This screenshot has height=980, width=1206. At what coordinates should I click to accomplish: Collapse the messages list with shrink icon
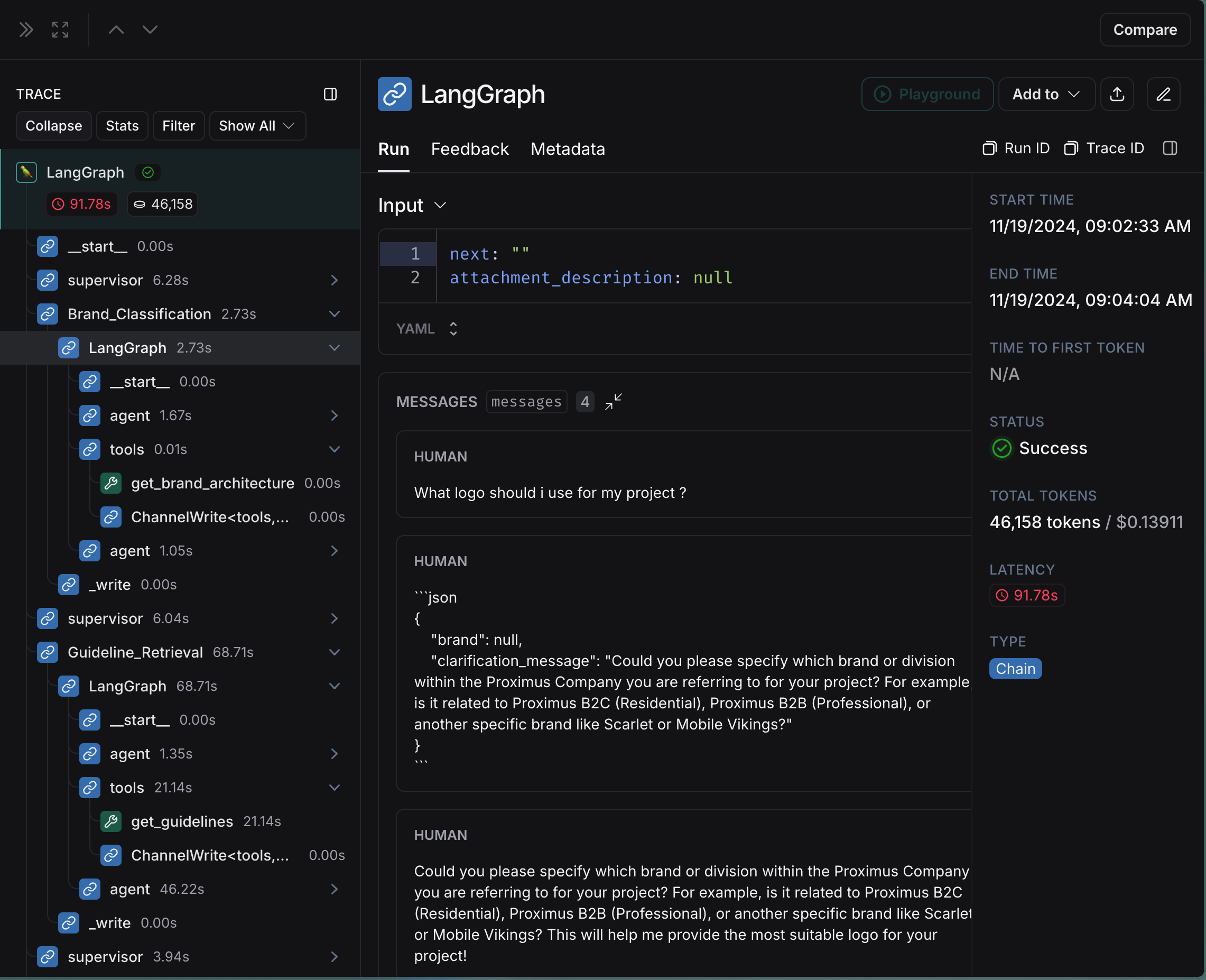(614, 402)
